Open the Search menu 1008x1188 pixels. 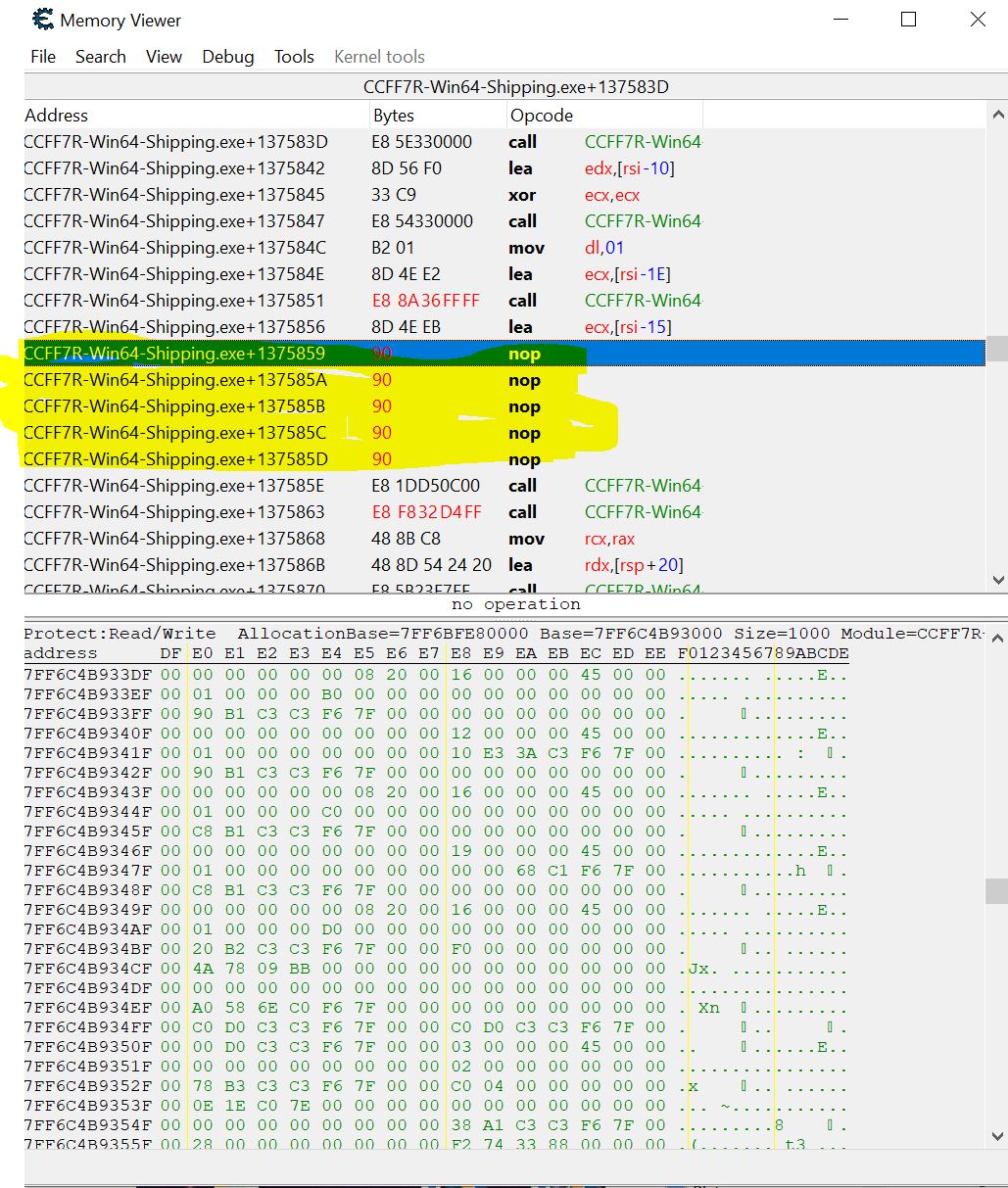[101, 57]
